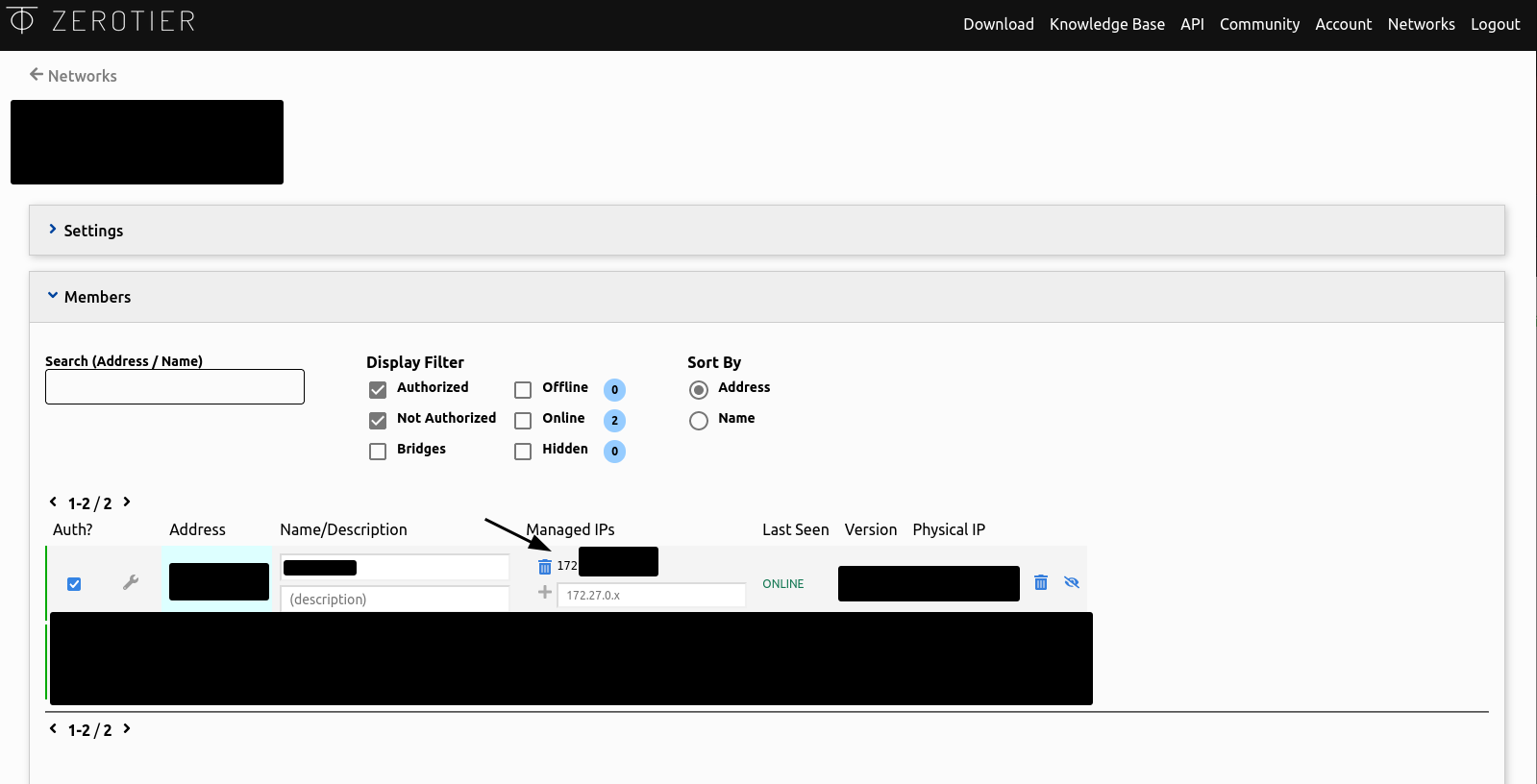Expand the Settings section
1537x784 pixels.
767,231
